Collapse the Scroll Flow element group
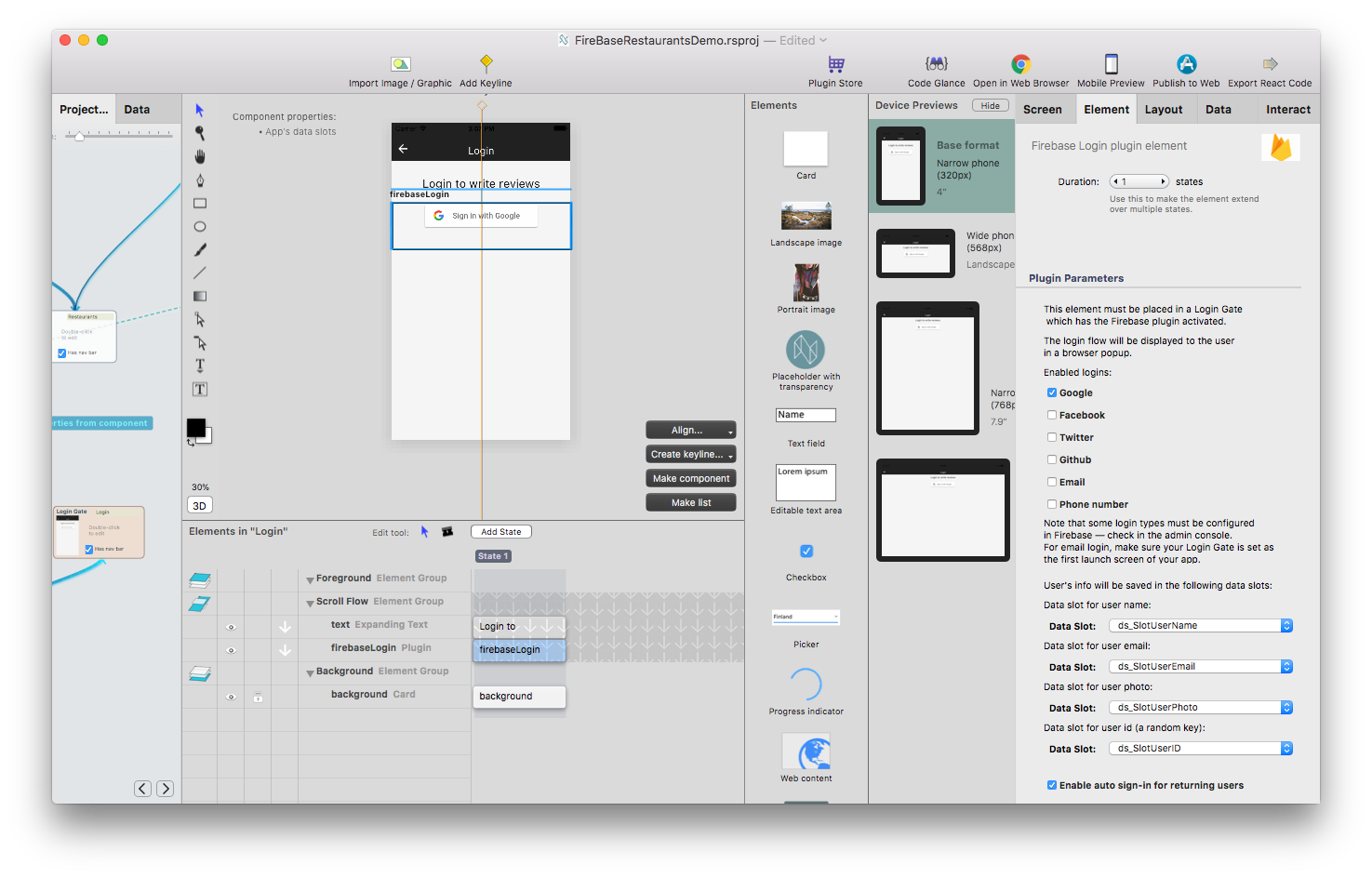Viewport: 1372px width, 878px height. click(310, 603)
